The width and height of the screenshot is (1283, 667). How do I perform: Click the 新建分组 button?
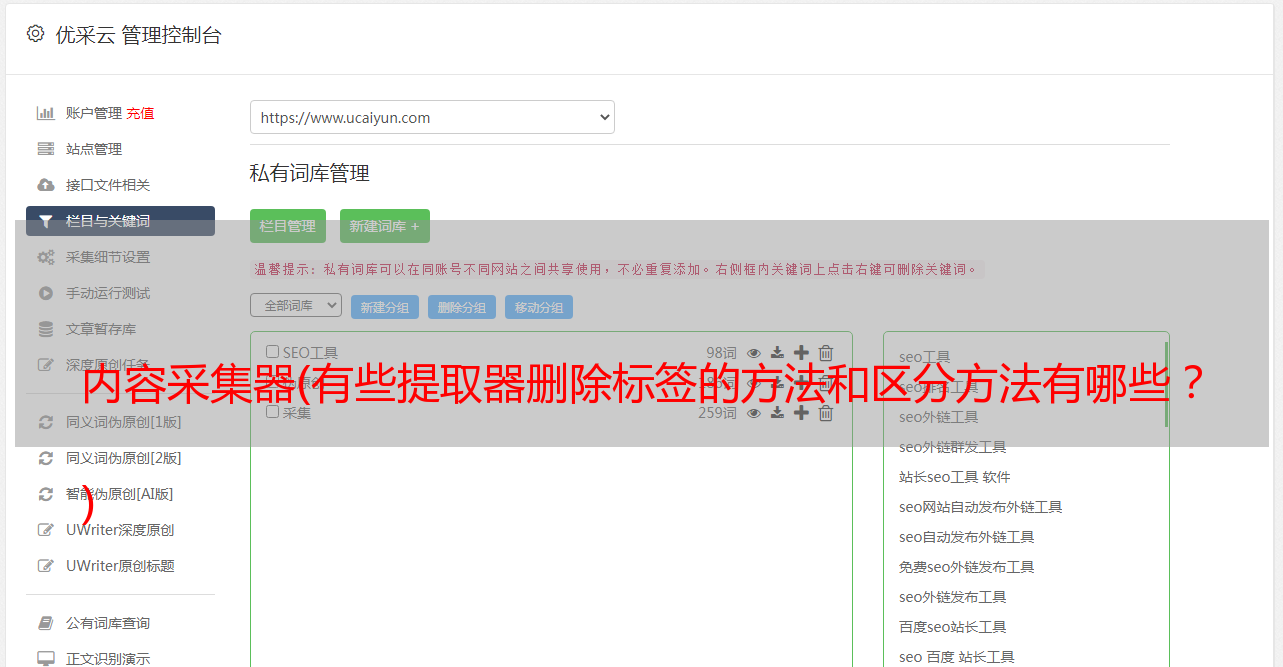(x=385, y=307)
